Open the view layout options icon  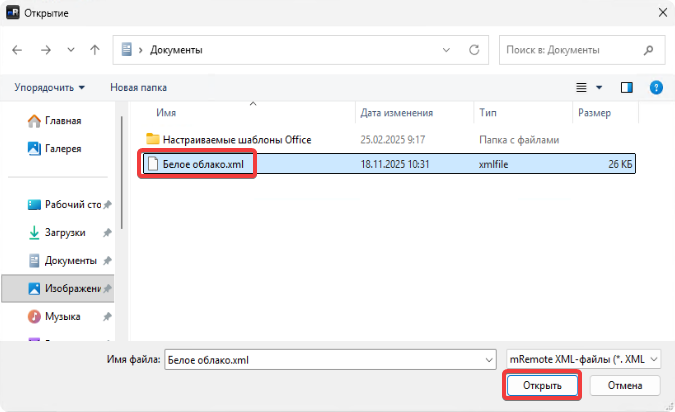[x=583, y=88]
